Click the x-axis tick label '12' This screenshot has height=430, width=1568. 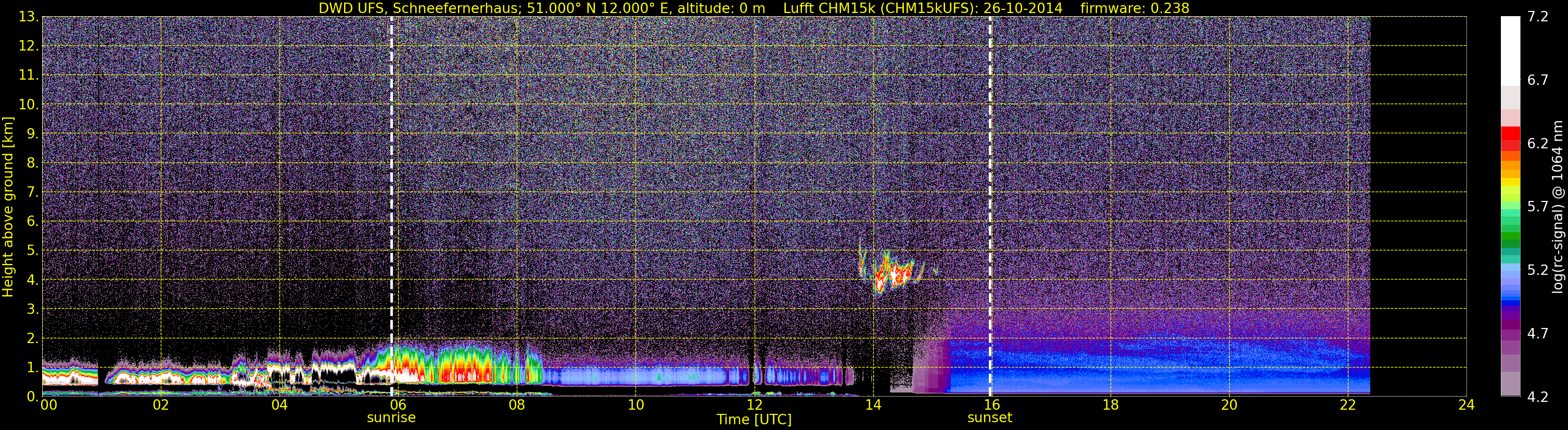coord(754,405)
